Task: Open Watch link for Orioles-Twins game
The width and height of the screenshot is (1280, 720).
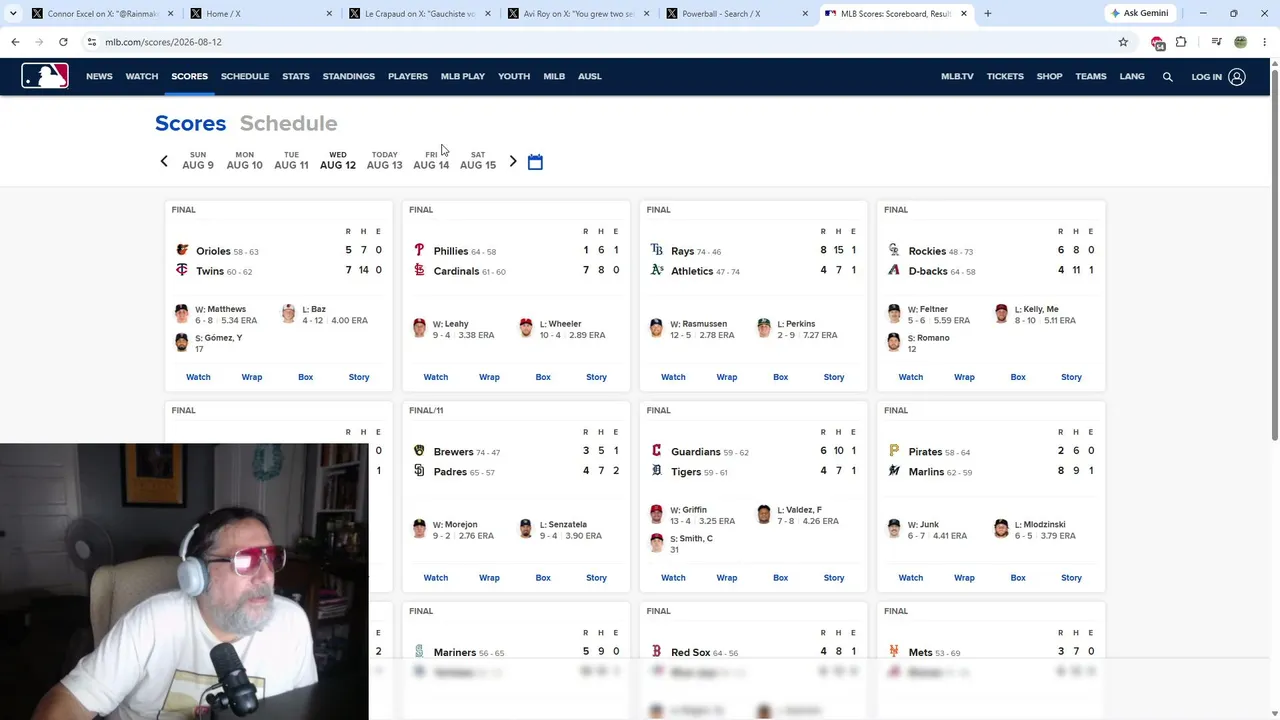Action: [x=198, y=377]
